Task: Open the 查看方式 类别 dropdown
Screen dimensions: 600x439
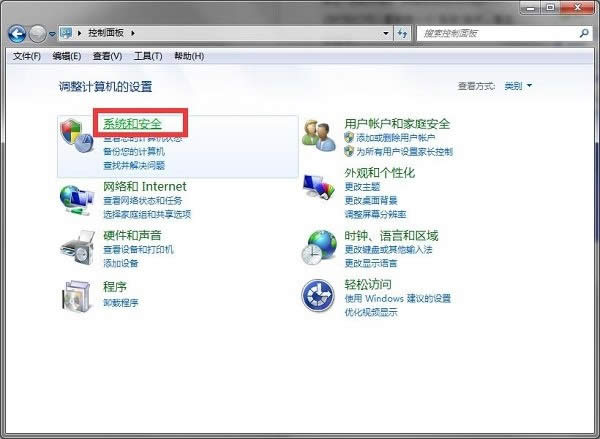Action: 517,87
